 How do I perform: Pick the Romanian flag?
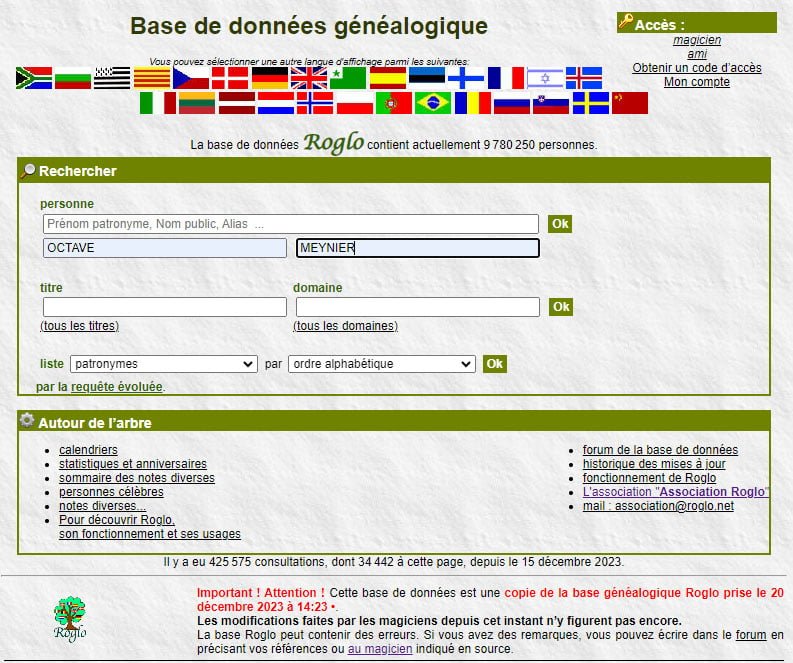[472, 103]
